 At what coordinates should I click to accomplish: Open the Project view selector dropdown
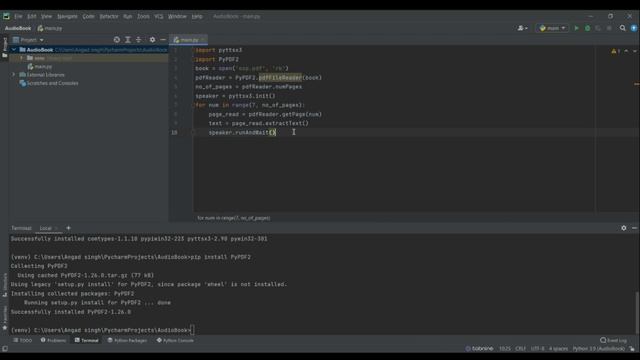28,40
